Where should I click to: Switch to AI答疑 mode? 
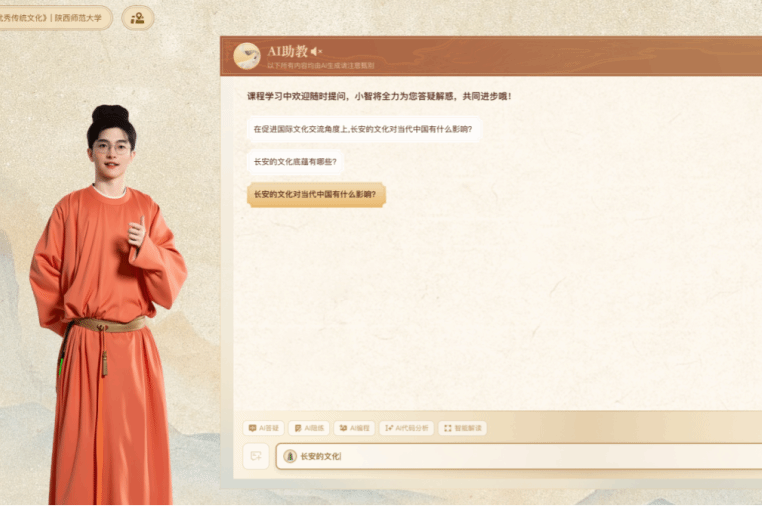(263, 428)
